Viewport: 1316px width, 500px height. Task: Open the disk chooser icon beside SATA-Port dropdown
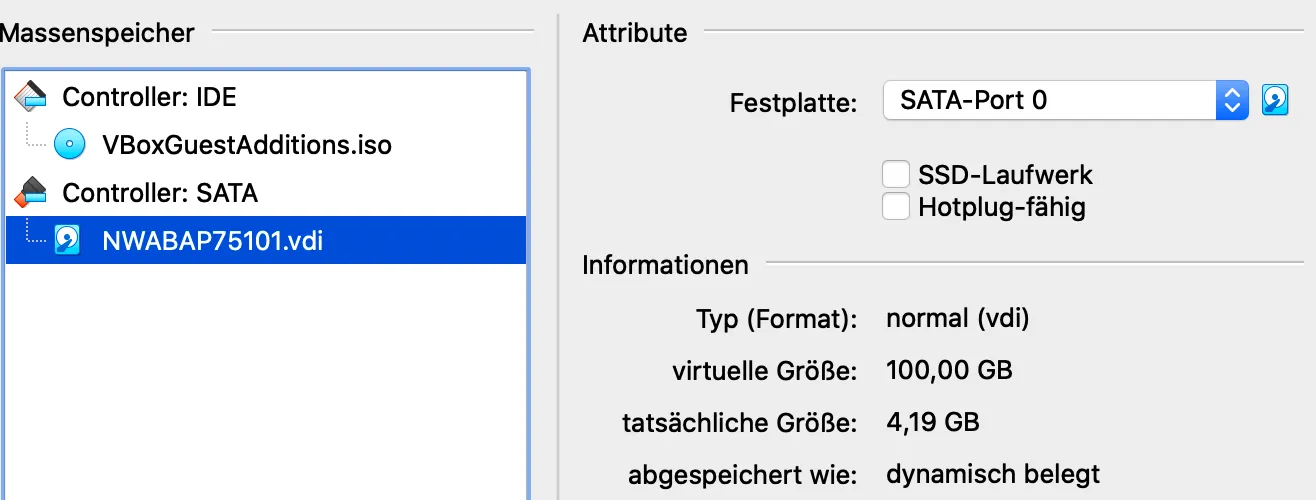coord(1275,100)
